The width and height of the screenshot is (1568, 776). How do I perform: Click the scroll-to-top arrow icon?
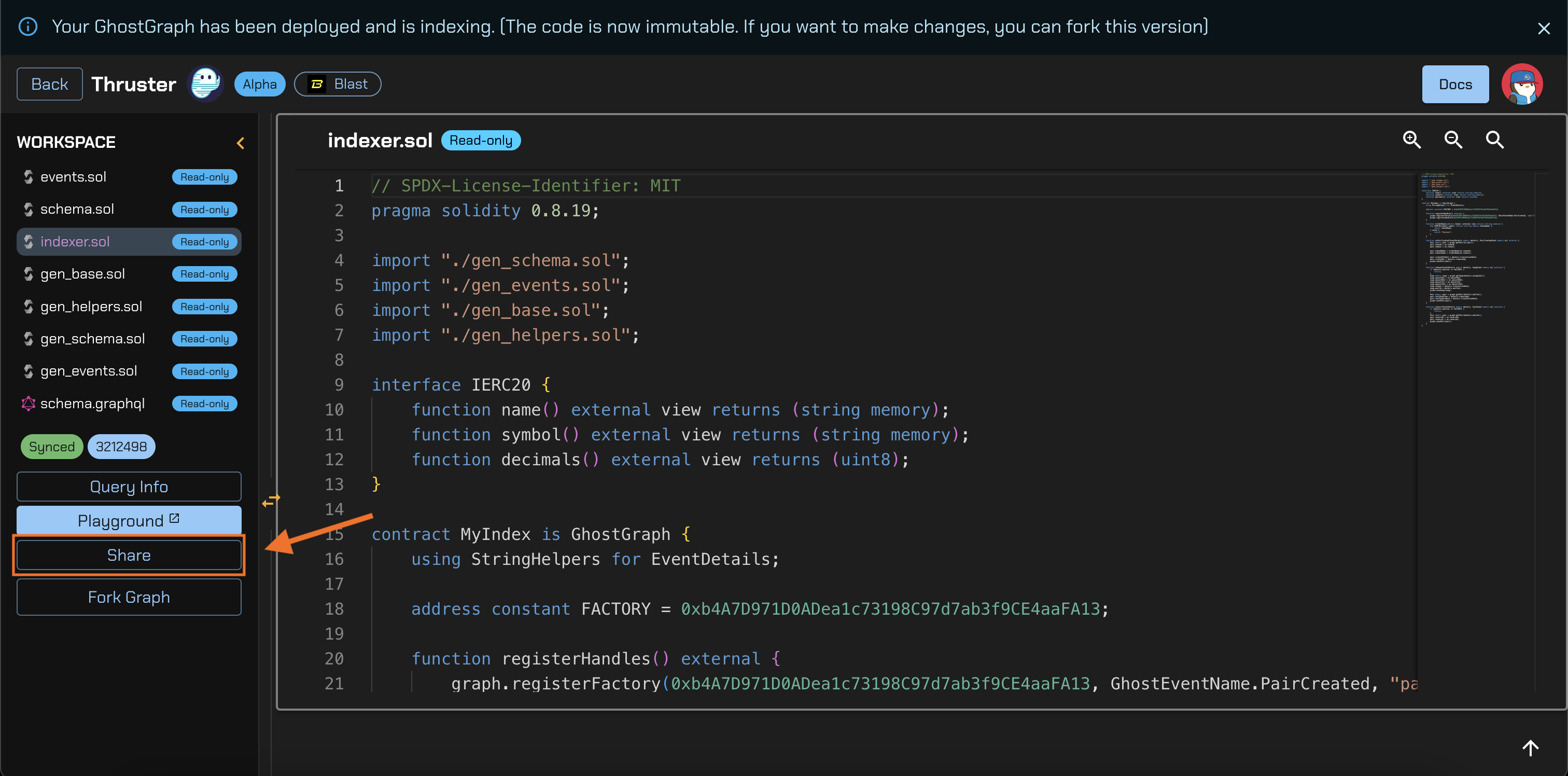(x=1530, y=747)
